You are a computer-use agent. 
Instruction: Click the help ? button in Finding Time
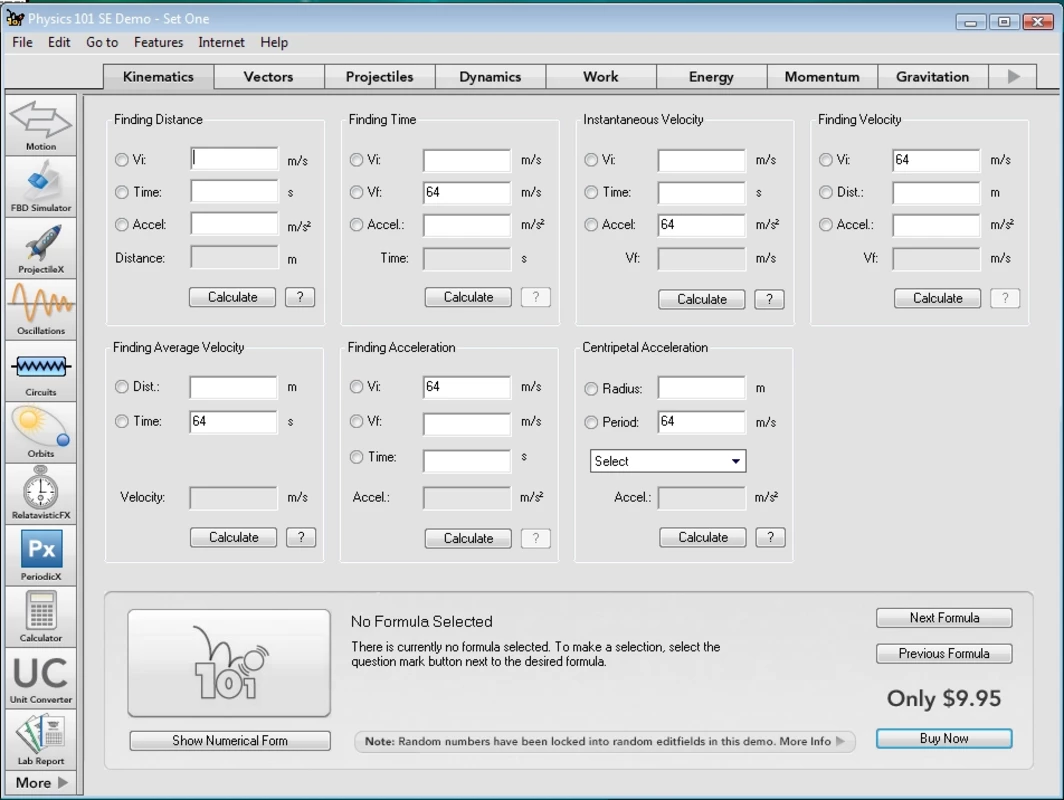[x=535, y=297]
